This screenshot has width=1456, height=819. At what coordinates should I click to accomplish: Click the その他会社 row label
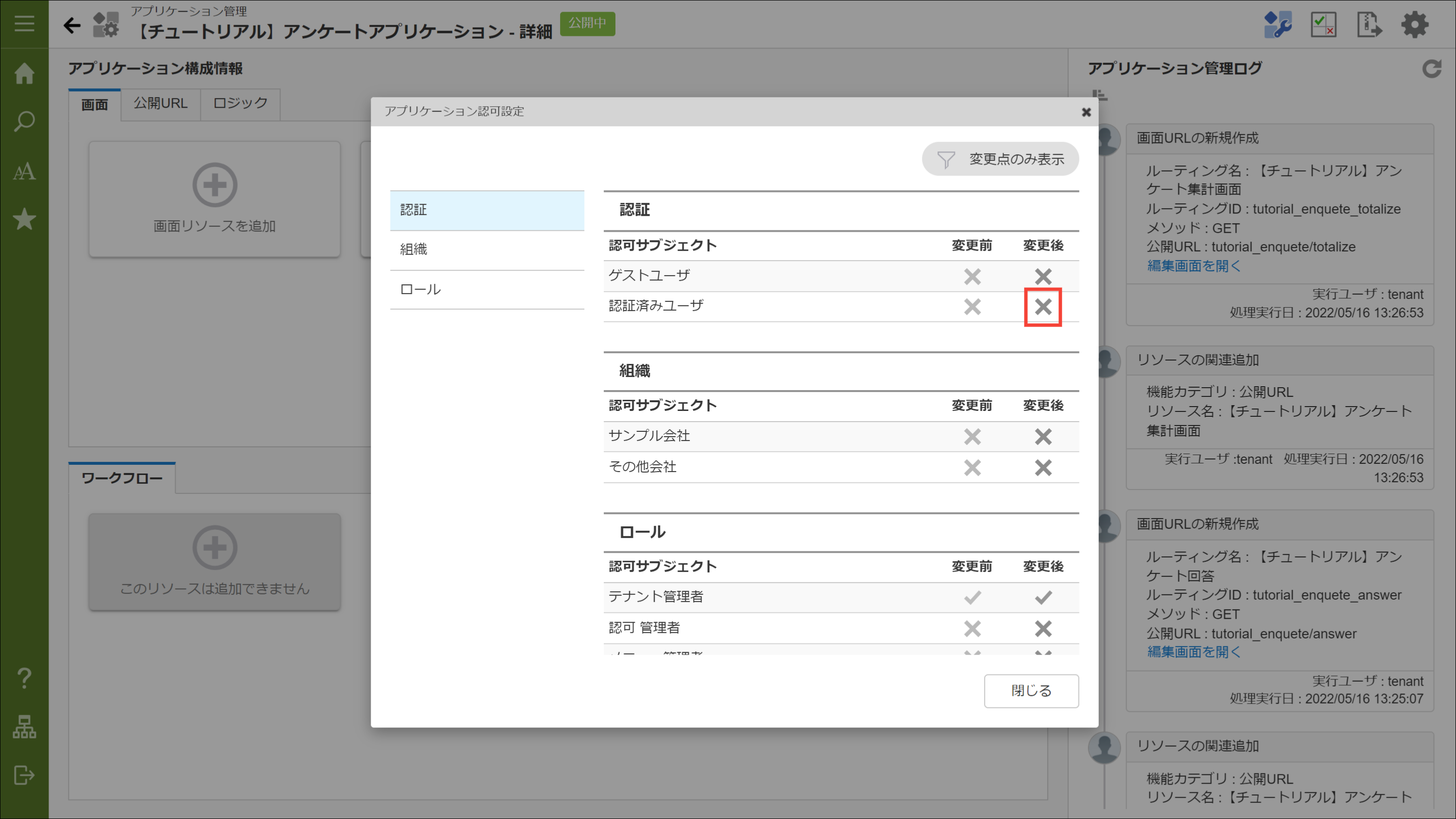click(x=642, y=467)
